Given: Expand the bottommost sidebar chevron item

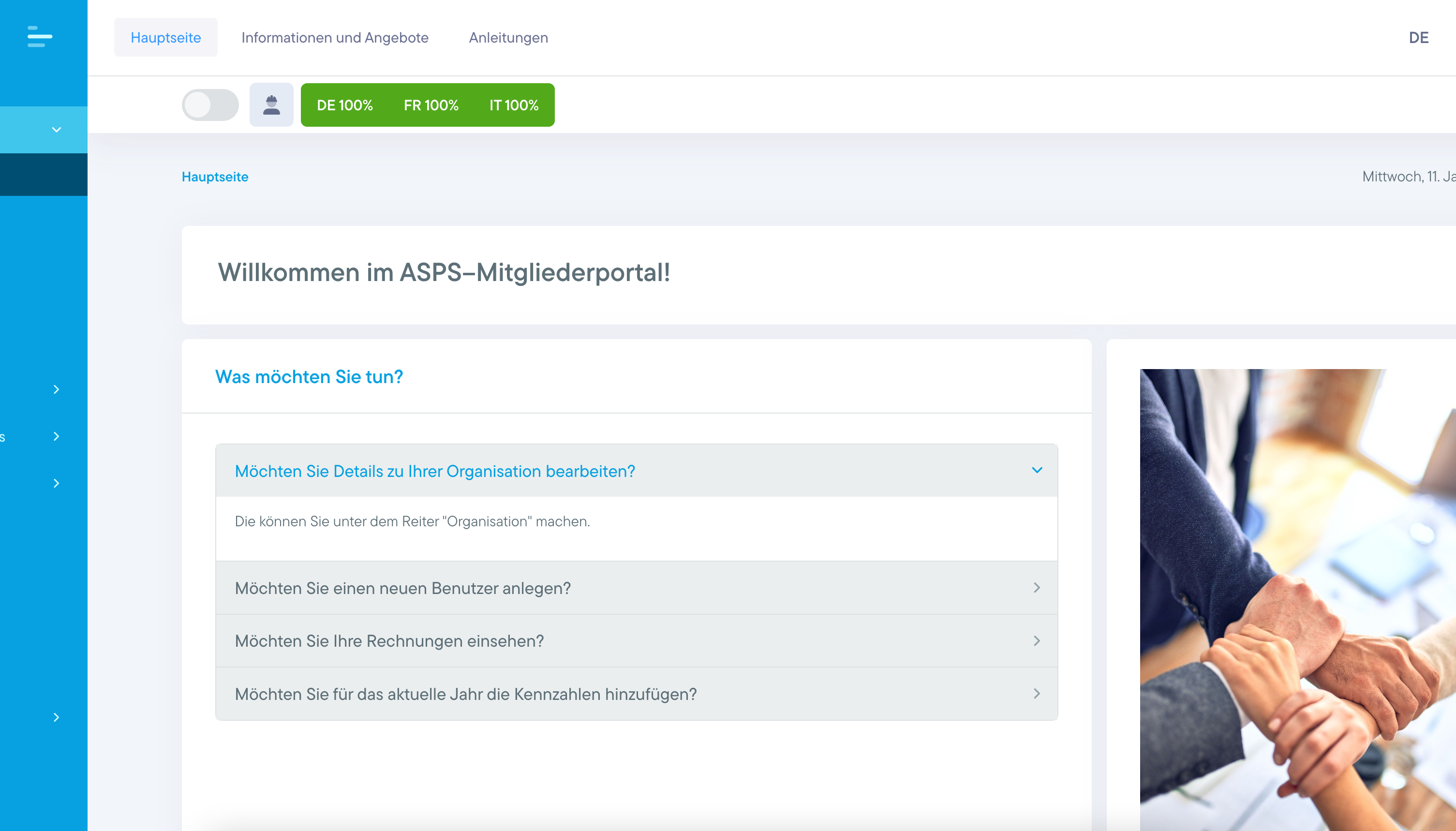Looking at the screenshot, I should point(56,717).
